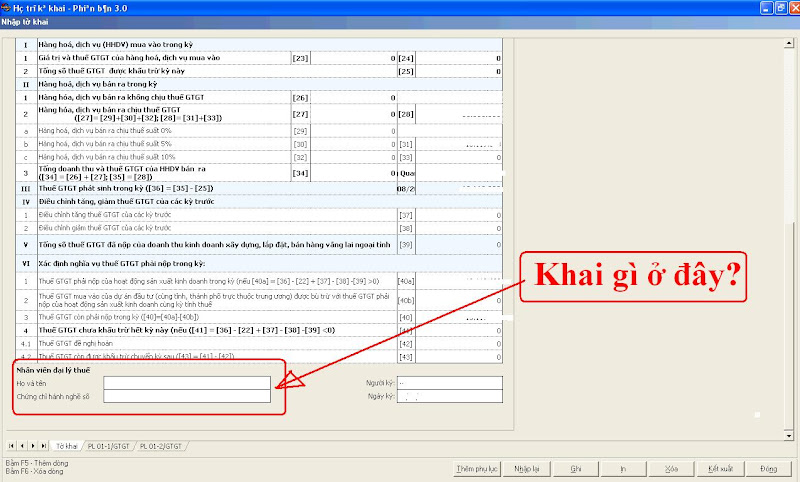Export with the Kết xuất button

[720, 467]
